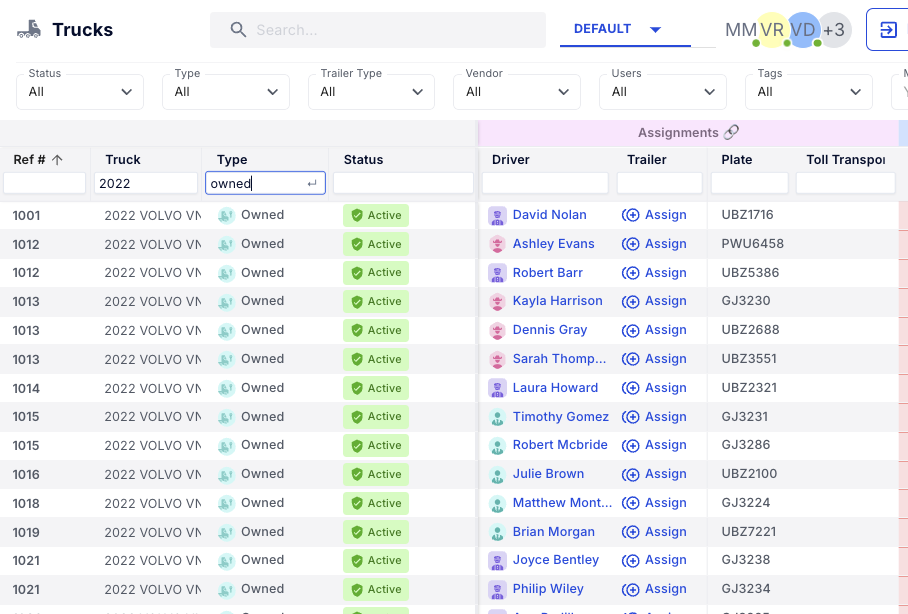Expand the Tags filter dropdown
Viewport: 908px width, 614px height.
808,92
